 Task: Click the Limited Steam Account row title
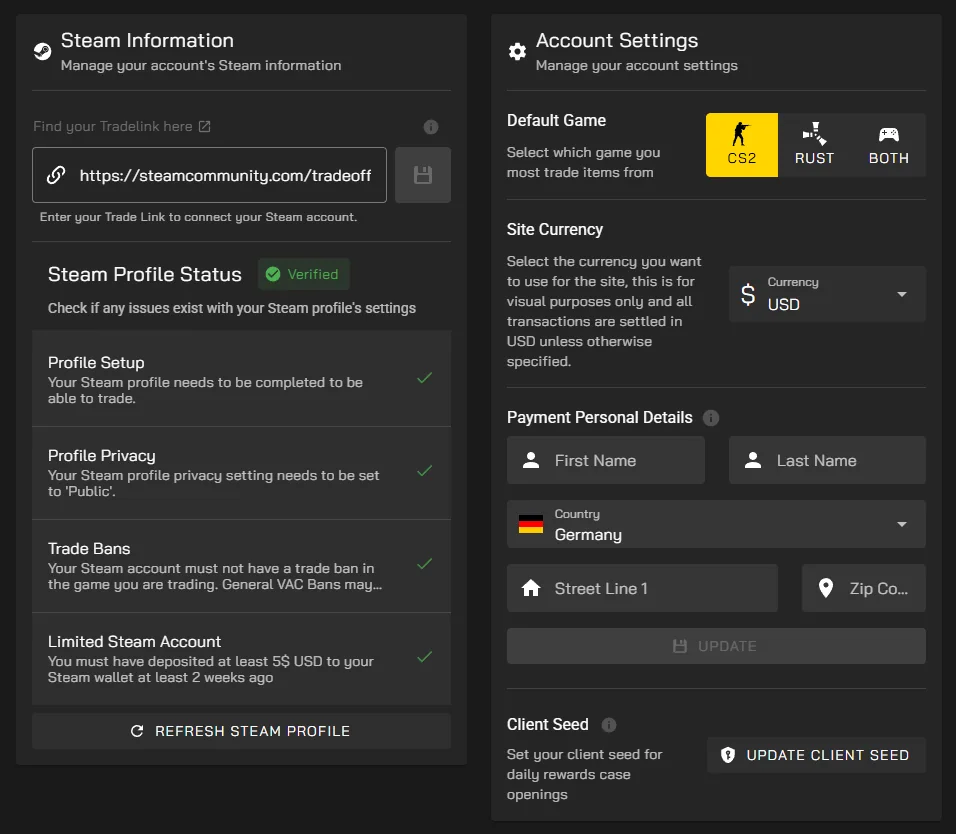pyautogui.click(x=134, y=641)
